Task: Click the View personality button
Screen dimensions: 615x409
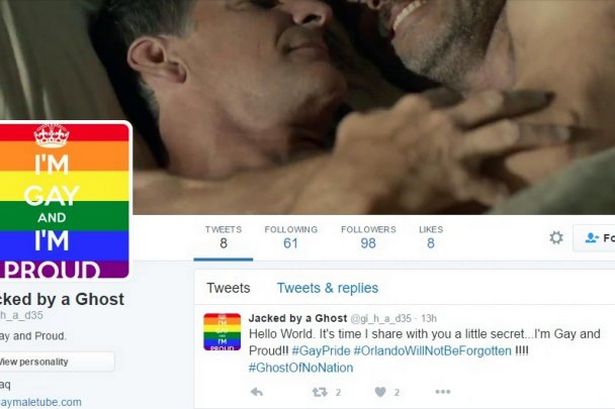Action: click(55, 362)
